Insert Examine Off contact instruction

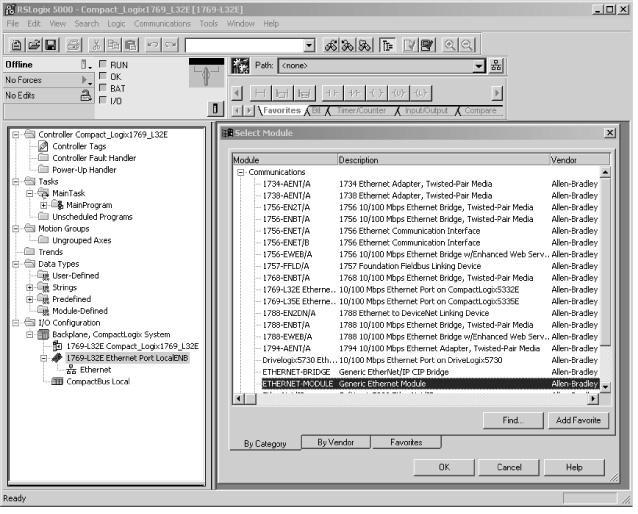[354, 94]
